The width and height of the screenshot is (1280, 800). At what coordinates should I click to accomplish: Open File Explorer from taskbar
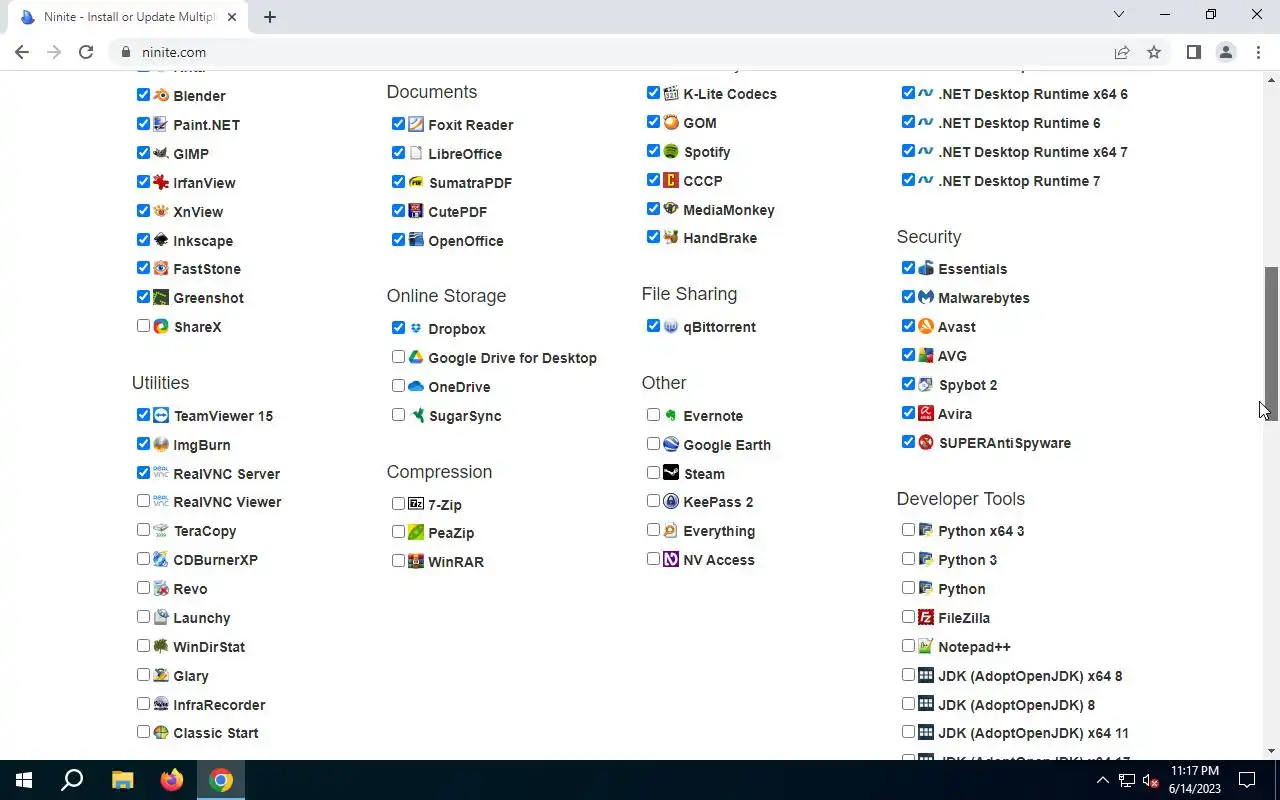[122, 780]
